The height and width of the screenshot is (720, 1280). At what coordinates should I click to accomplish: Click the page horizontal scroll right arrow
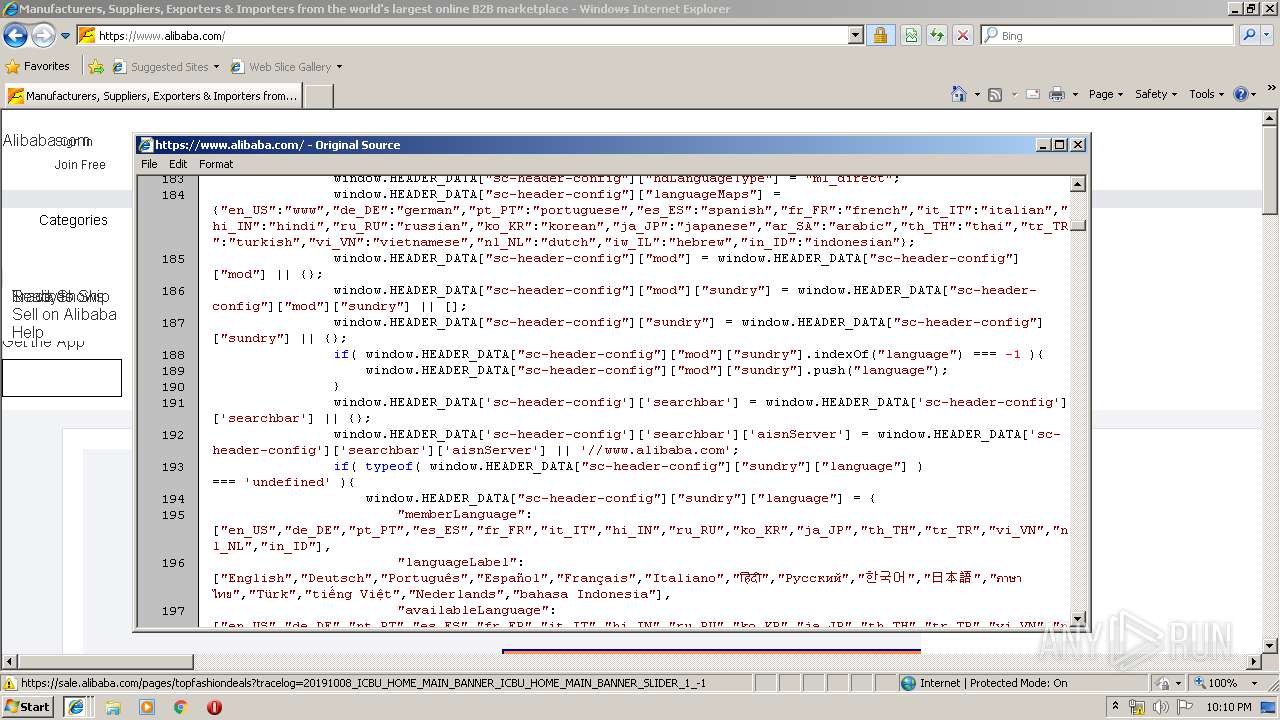(x=1255, y=662)
